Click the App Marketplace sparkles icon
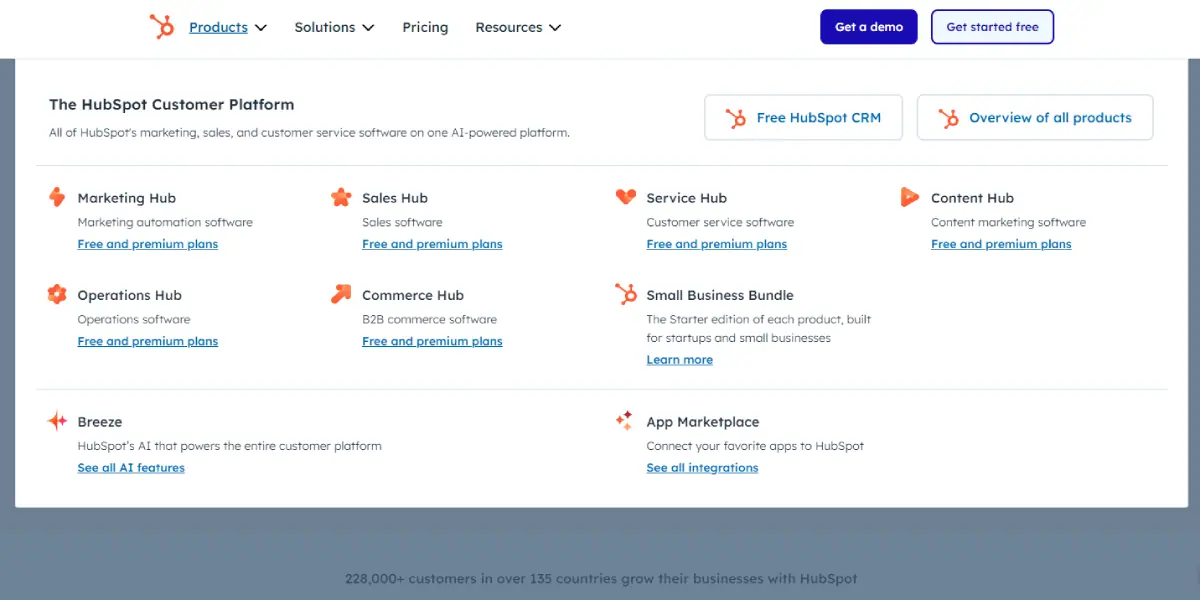 click(x=625, y=421)
